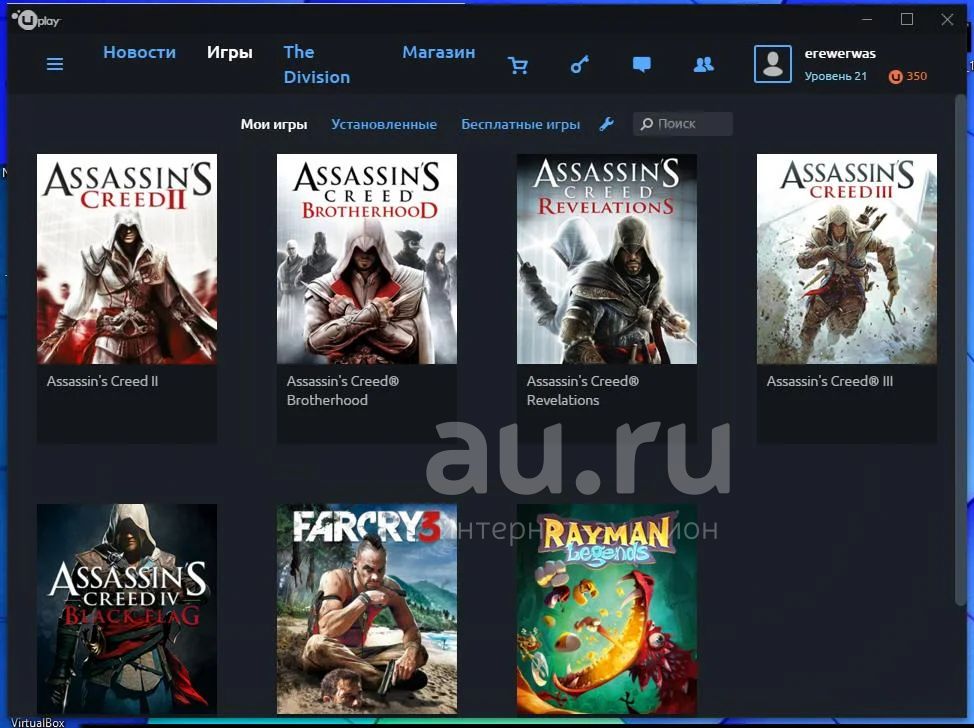The width and height of the screenshot is (974, 728).
Task: Select Assassin's Creed IV Black Flag cover
Action: click(x=127, y=609)
